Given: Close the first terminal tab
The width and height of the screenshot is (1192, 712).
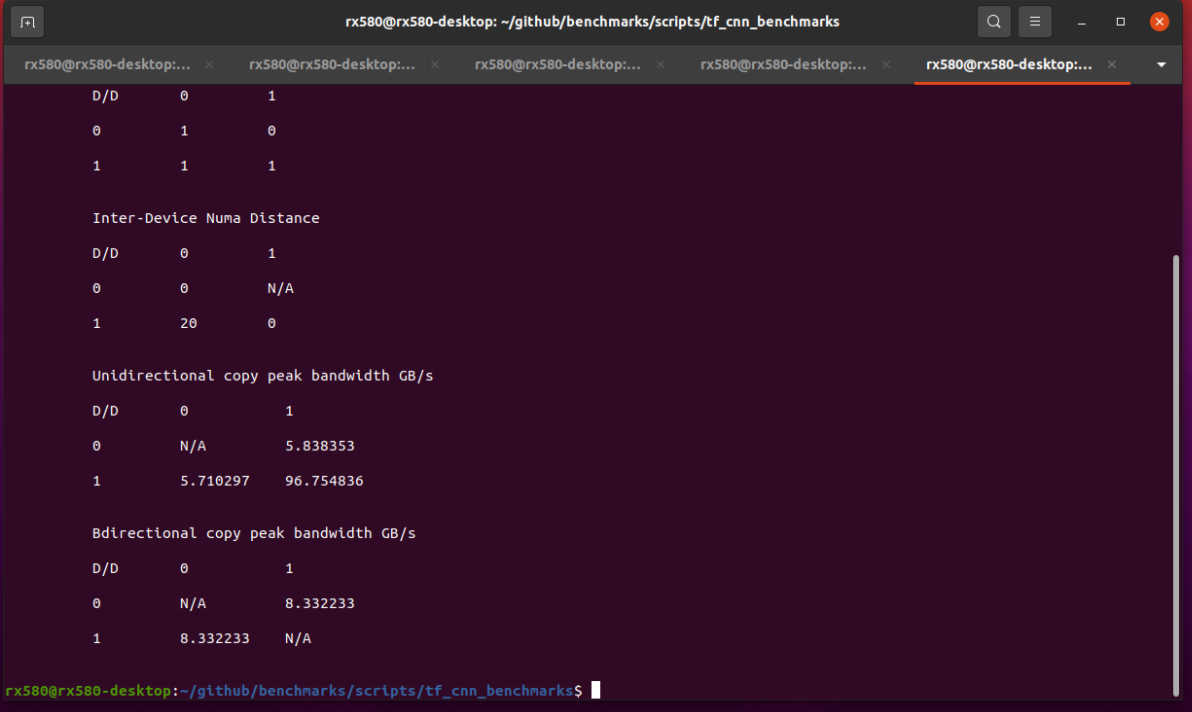Looking at the screenshot, I should click(x=209, y=65).
